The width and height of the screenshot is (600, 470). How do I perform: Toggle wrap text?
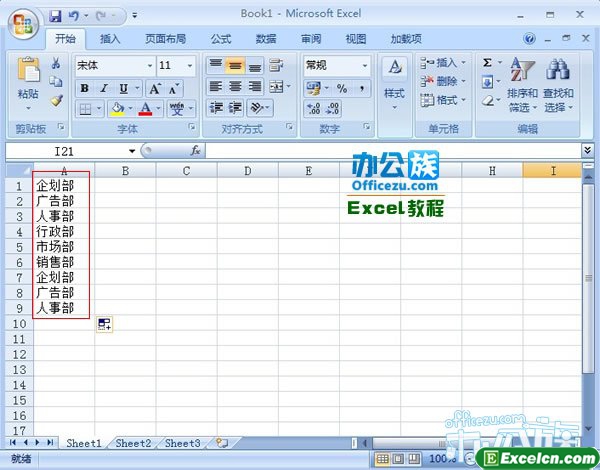(x=276, y=65)
